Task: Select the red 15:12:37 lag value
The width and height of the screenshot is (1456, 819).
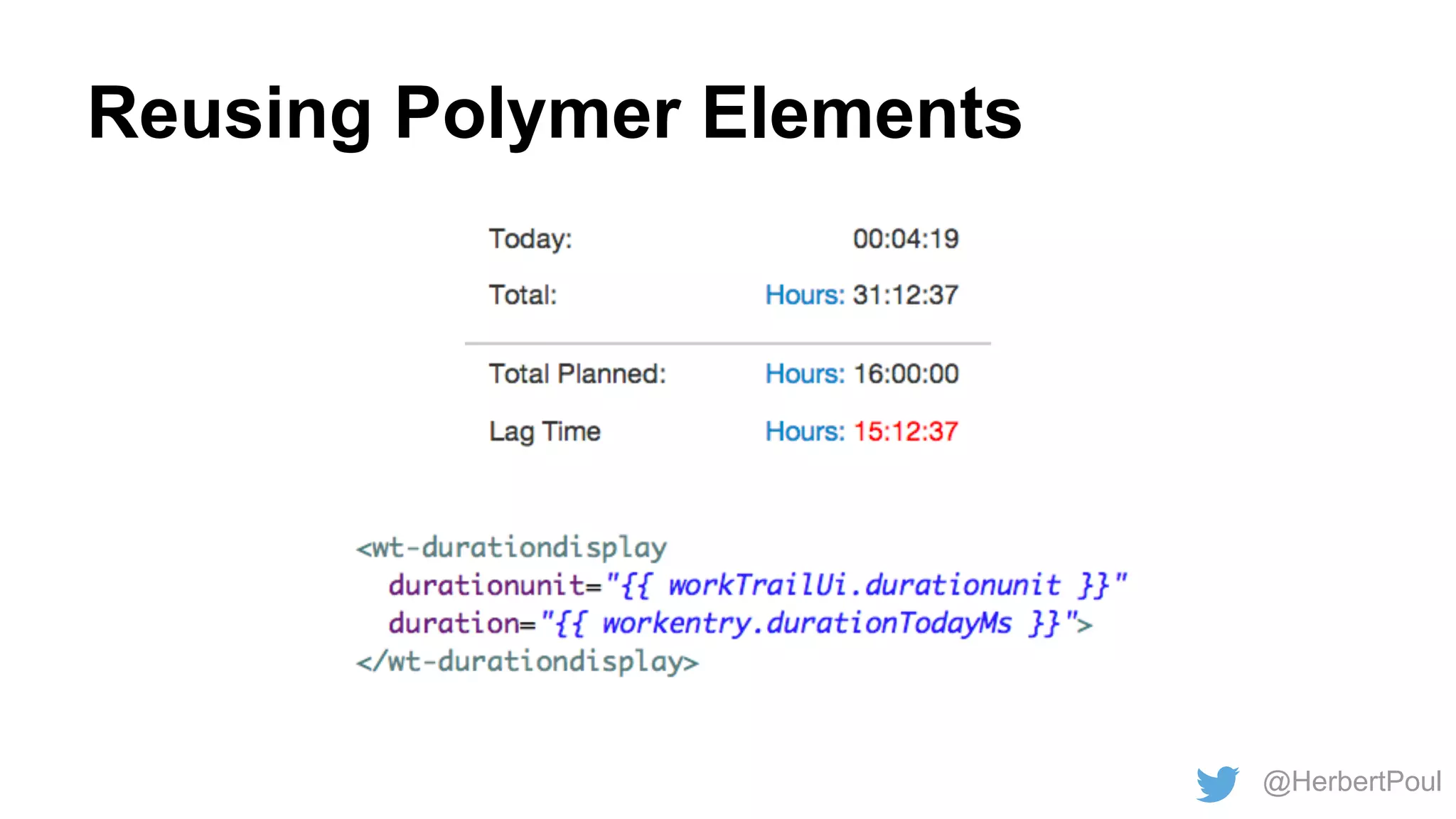Action: (906, 432)
